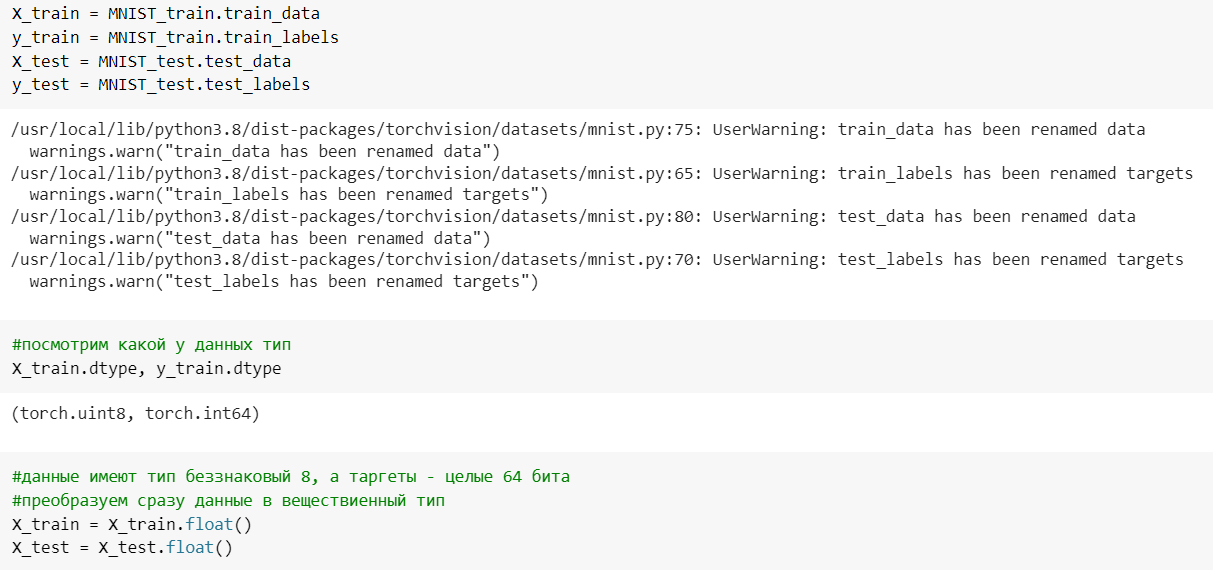The height and width of the screenshot is (570, 1213).
Task: Click the comment 'посмотрим какой у данных тип'
Action: (151, 345)
